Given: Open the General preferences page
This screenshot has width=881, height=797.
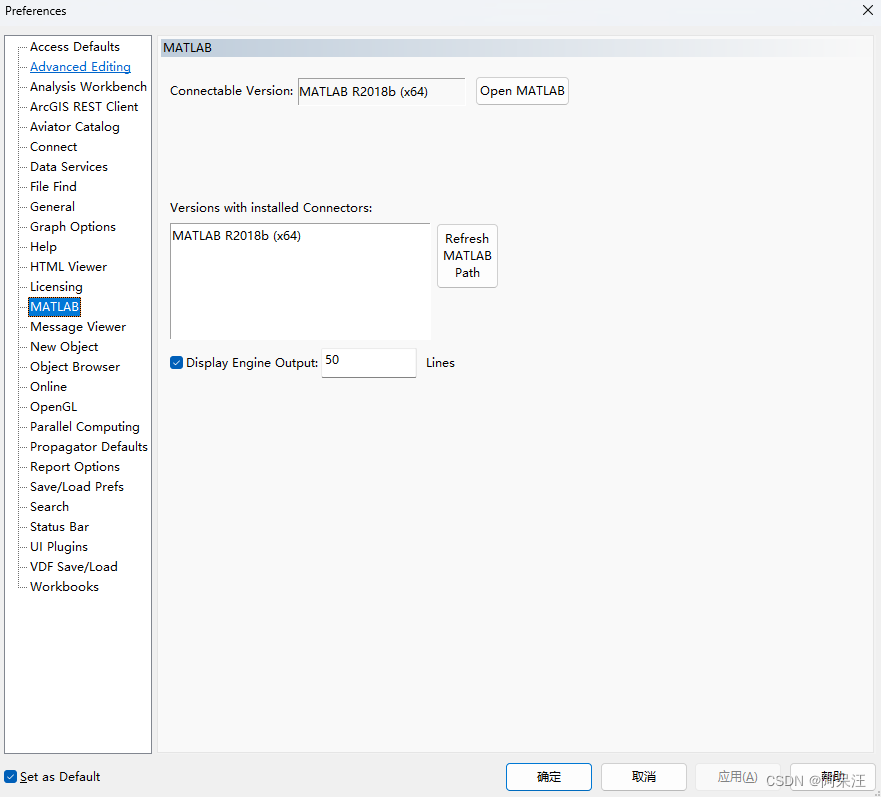Looking at the screenshot, I should [x=52, y=207].
